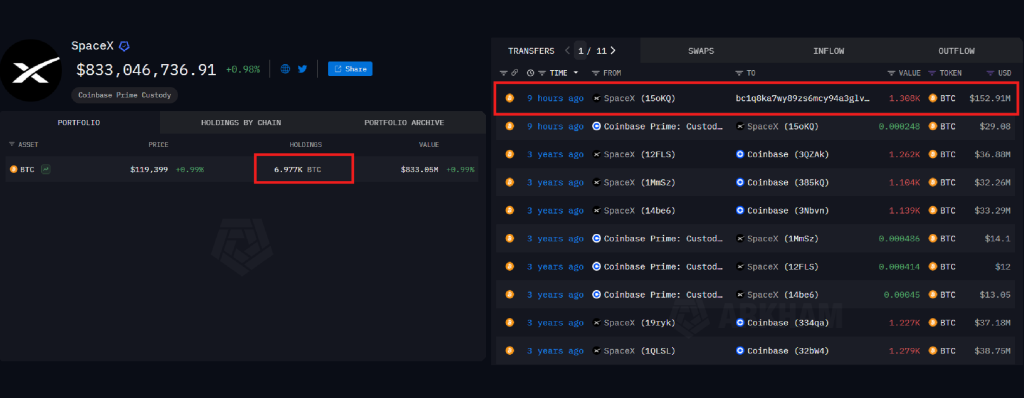Open the 3 years ago link in $14.1 row
The width and height of the screenshot is (1024, 398).
555,239
